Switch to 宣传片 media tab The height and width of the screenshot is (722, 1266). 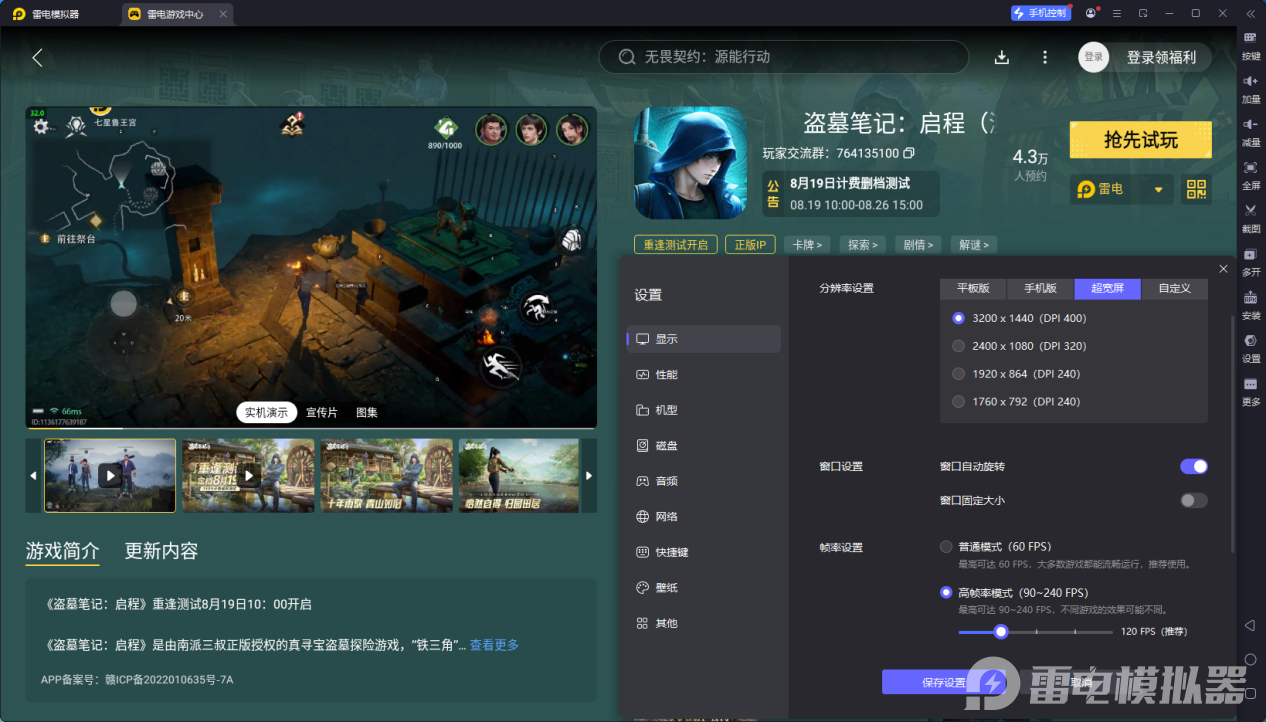coord(322,412)
